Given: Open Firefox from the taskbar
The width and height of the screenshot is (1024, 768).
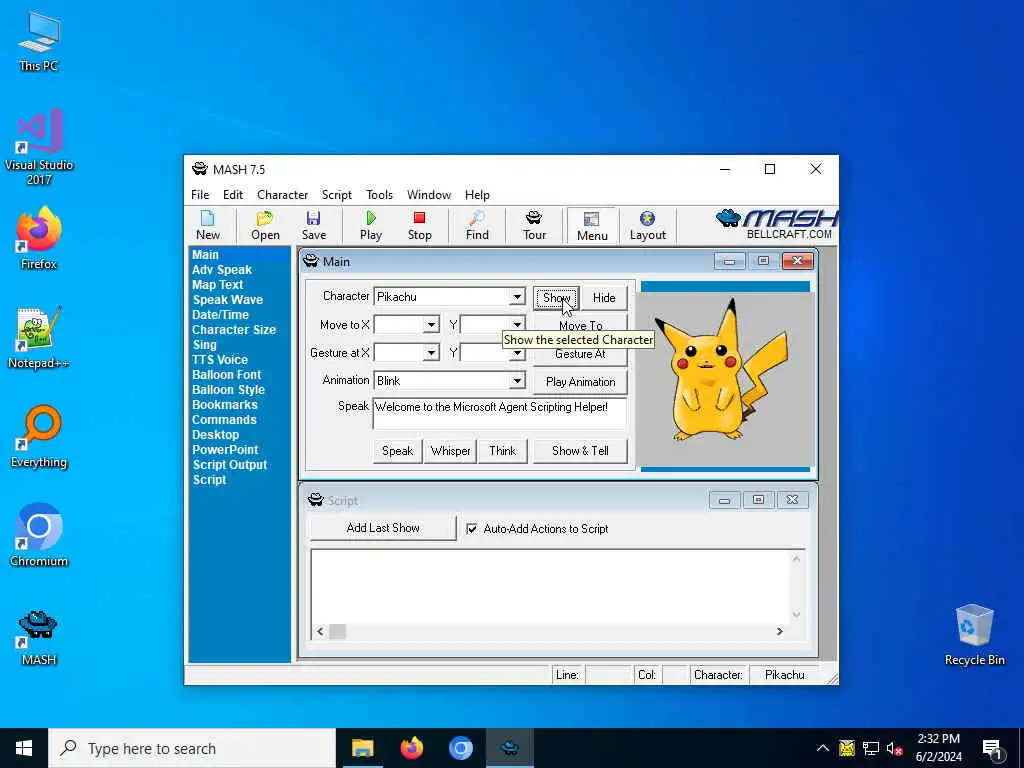Looking at the screenshot, I should click(411, 748).
